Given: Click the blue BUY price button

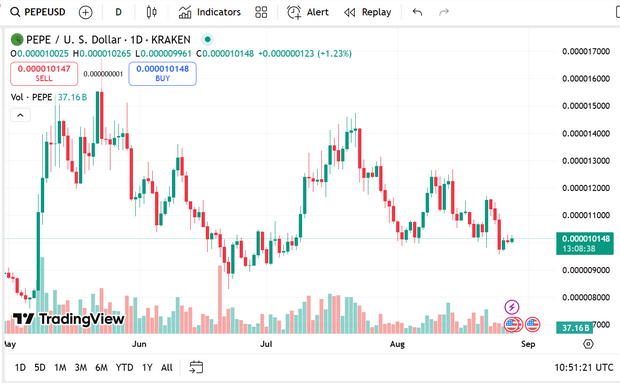Looking at the screenshot, I should 163,74.
